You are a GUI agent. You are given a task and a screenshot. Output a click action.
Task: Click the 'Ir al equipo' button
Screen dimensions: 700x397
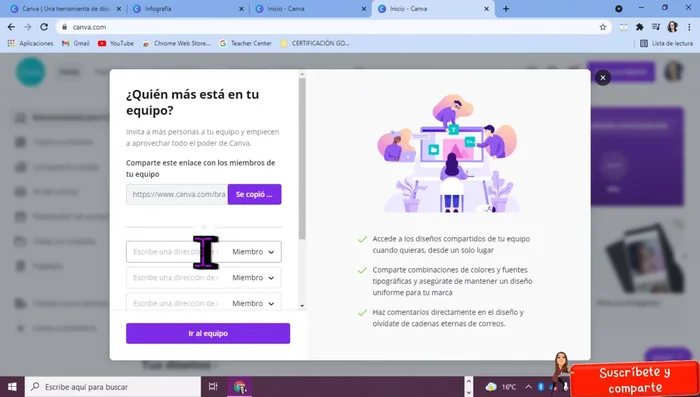(208, 333)
